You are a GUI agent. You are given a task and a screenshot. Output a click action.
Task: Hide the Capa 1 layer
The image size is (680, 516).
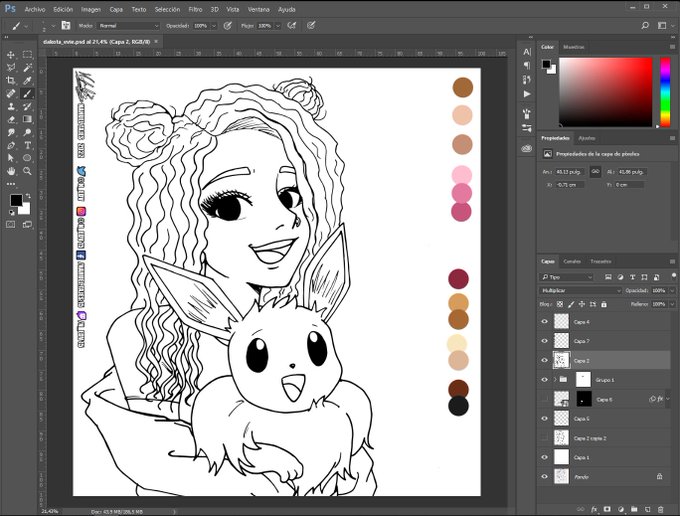(x=545, y=457)
